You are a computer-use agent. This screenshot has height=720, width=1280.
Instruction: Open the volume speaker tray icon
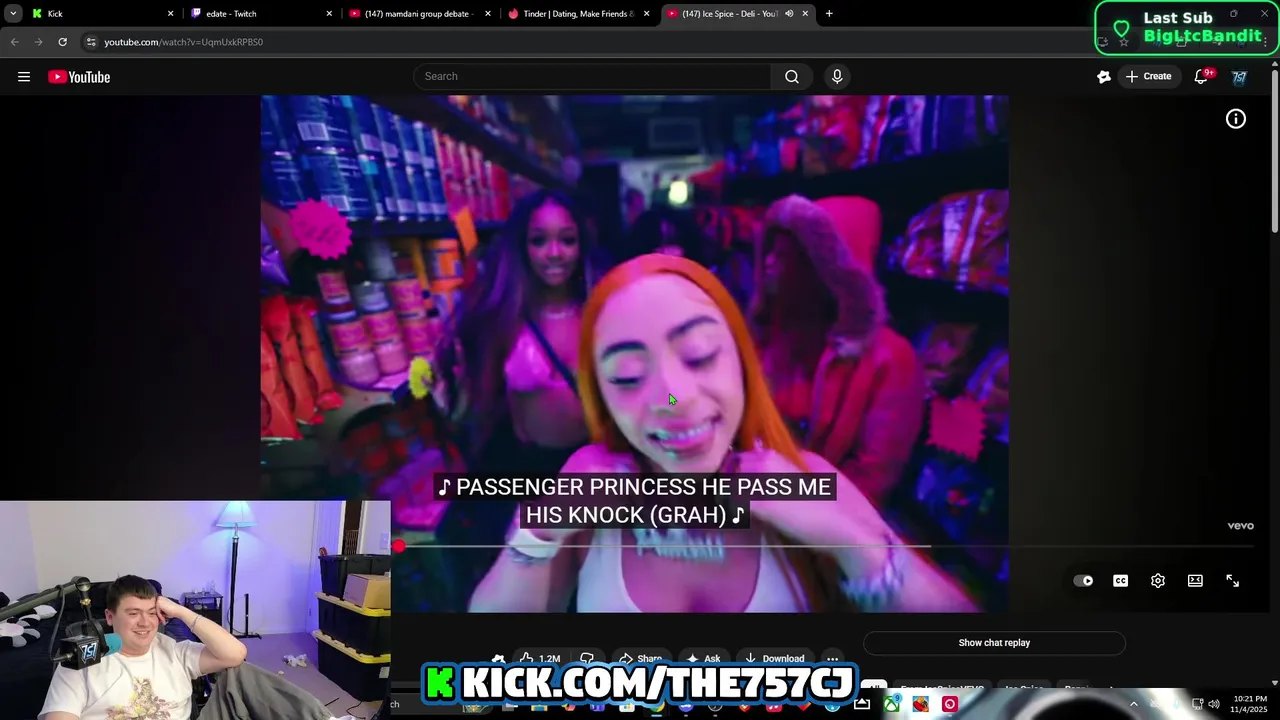(x=1213, y=704)
